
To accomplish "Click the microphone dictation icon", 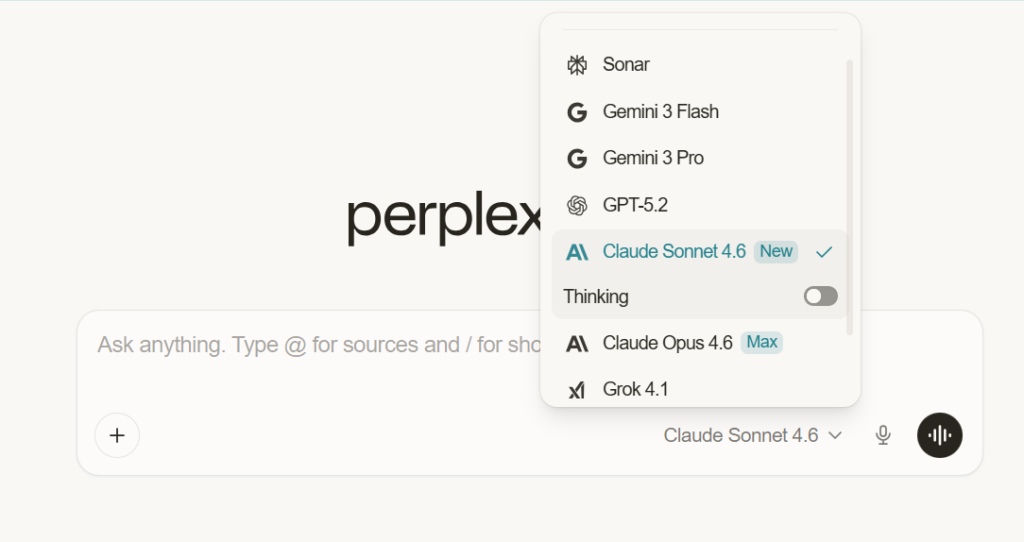I will [883, 435].
